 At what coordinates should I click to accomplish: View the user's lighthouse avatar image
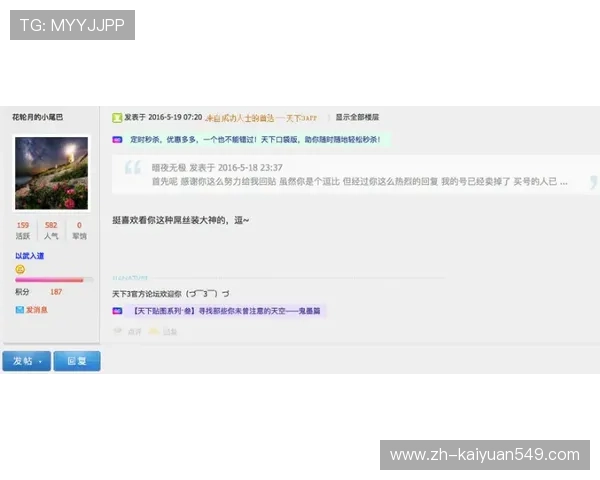(51, 173)
